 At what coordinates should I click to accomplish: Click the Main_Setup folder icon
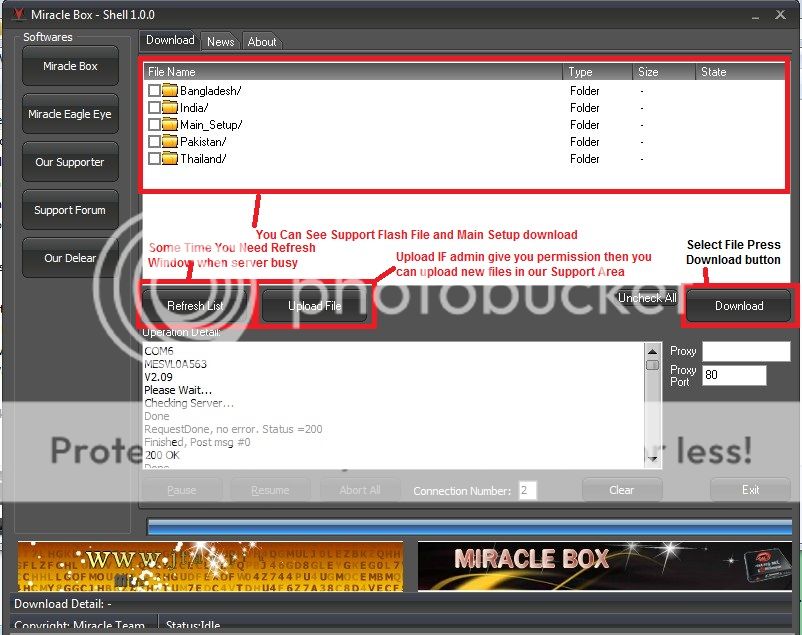tap(170, 124)
